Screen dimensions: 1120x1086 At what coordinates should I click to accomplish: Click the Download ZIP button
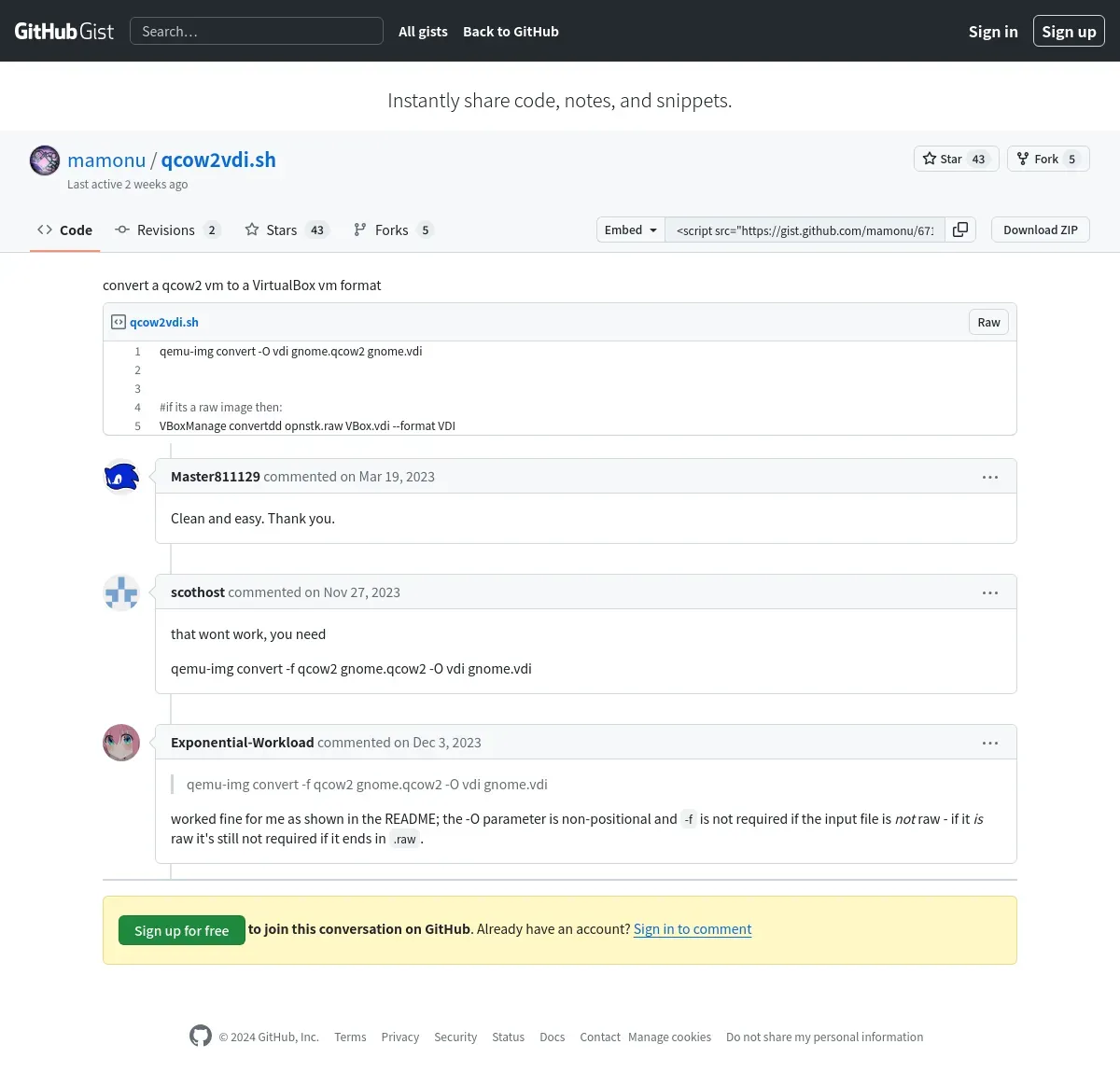coord(1041,230)
